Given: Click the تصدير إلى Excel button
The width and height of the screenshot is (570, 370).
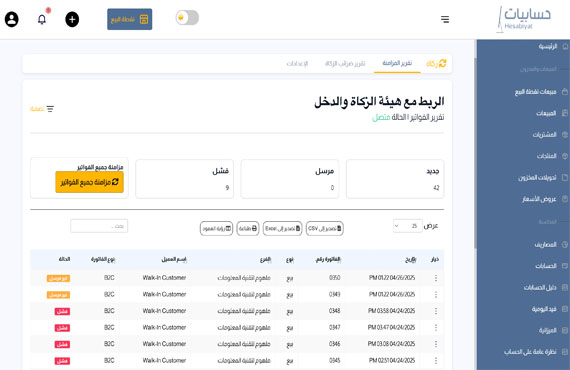Looking at the screenshot, I should pos(282,229).
